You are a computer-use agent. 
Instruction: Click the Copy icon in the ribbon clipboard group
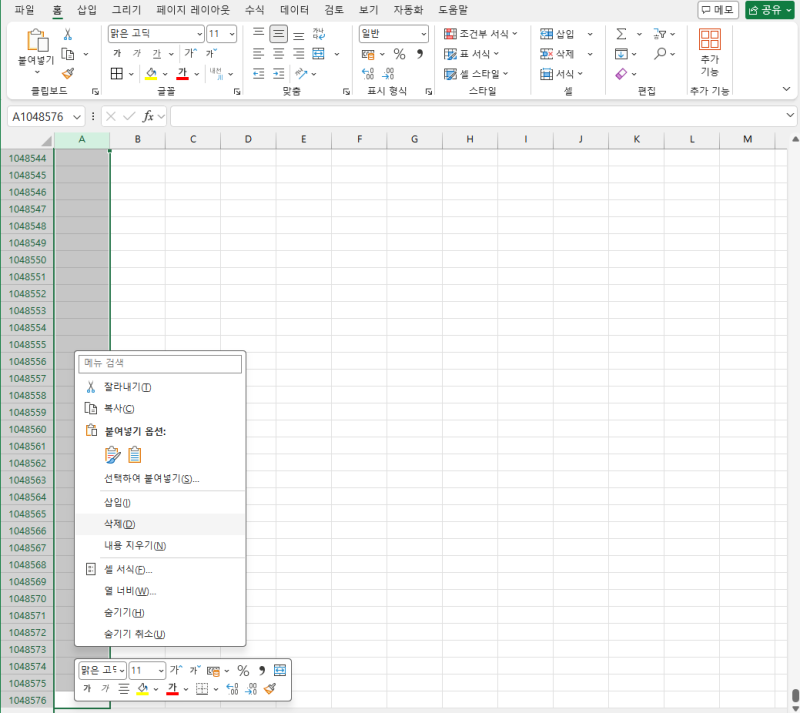click(68, 54)
